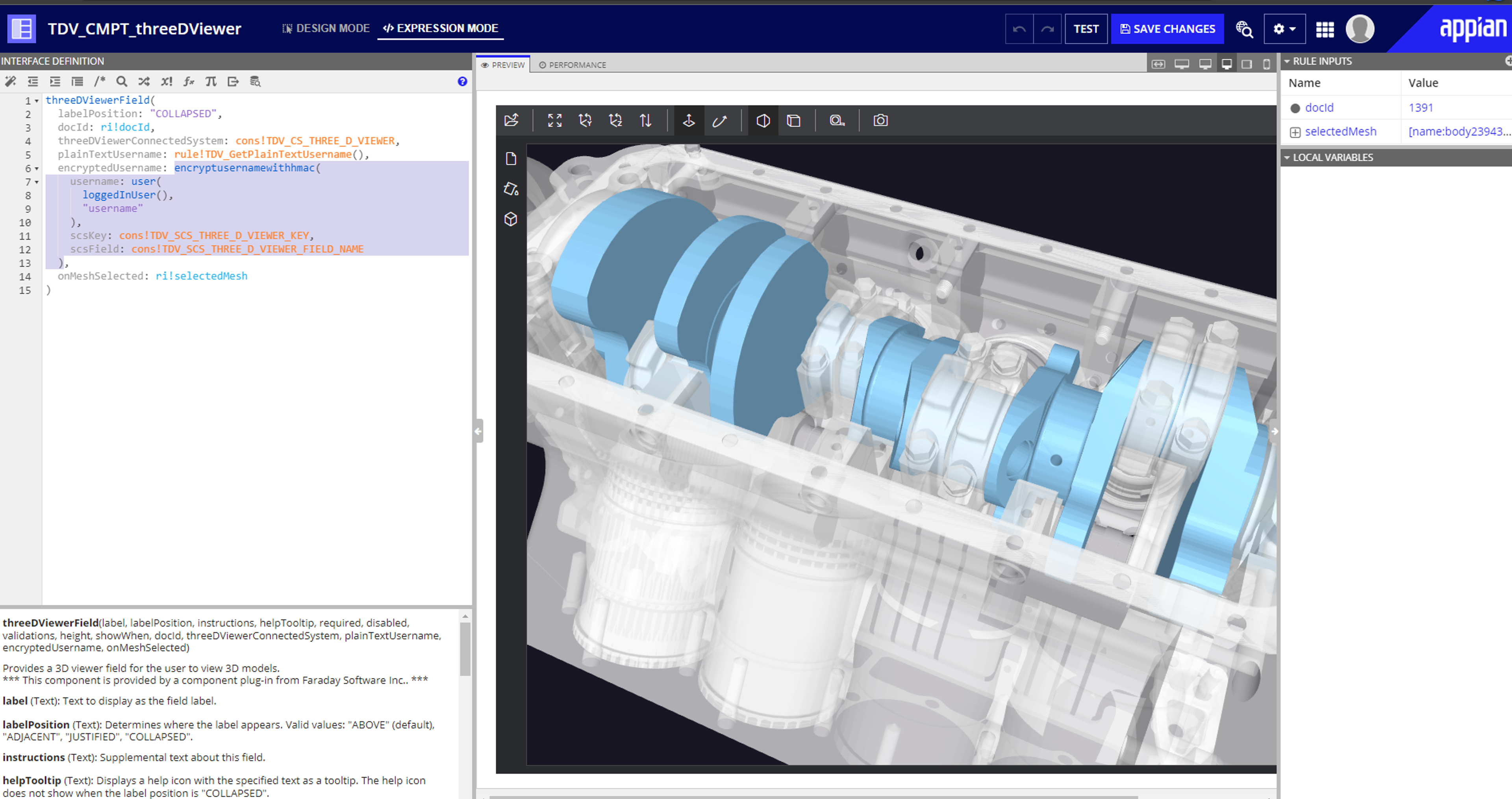Fold code at line 1 arrow
The width and height of the screenshot is (1512, 799).
(36, 101)
